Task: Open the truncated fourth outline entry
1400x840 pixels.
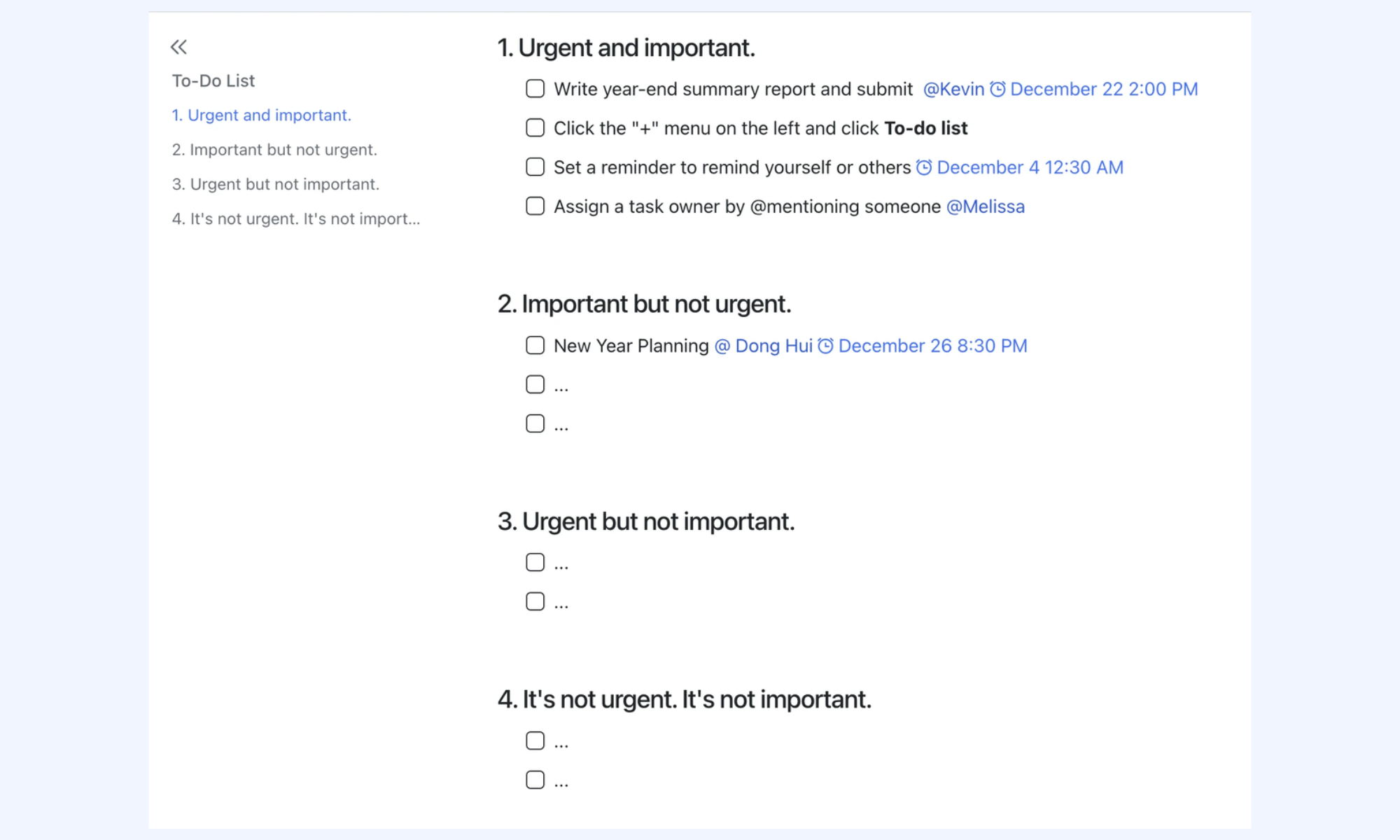Action: 296,219
